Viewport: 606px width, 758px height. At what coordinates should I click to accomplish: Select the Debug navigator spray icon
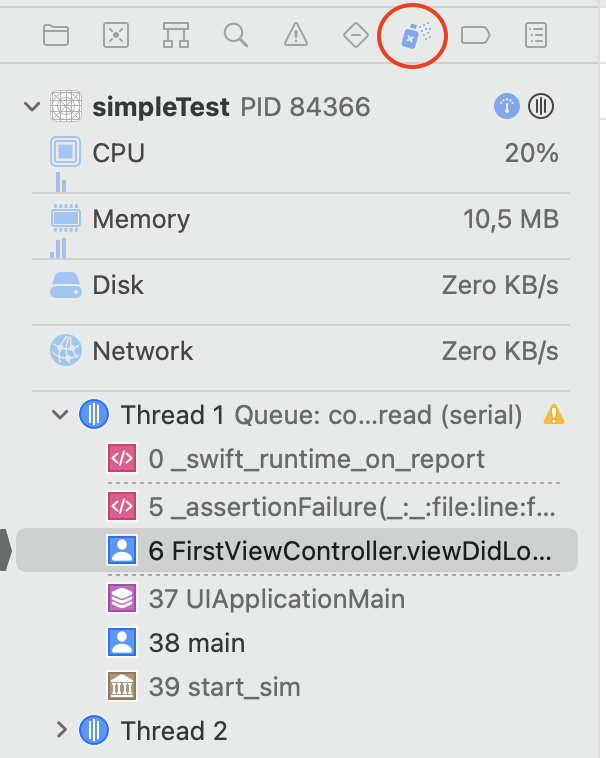413,37
